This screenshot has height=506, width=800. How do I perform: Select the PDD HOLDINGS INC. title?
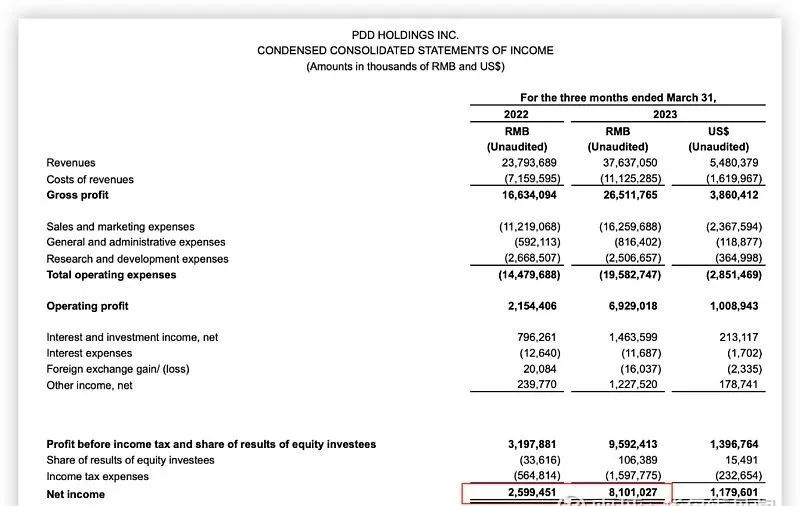(405, 35)
